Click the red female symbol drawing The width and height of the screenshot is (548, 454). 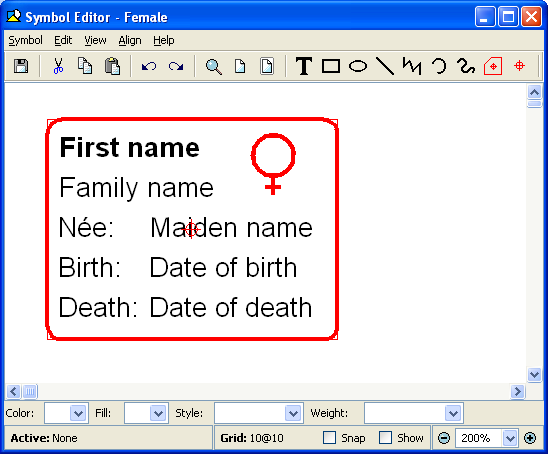(273, 164)
